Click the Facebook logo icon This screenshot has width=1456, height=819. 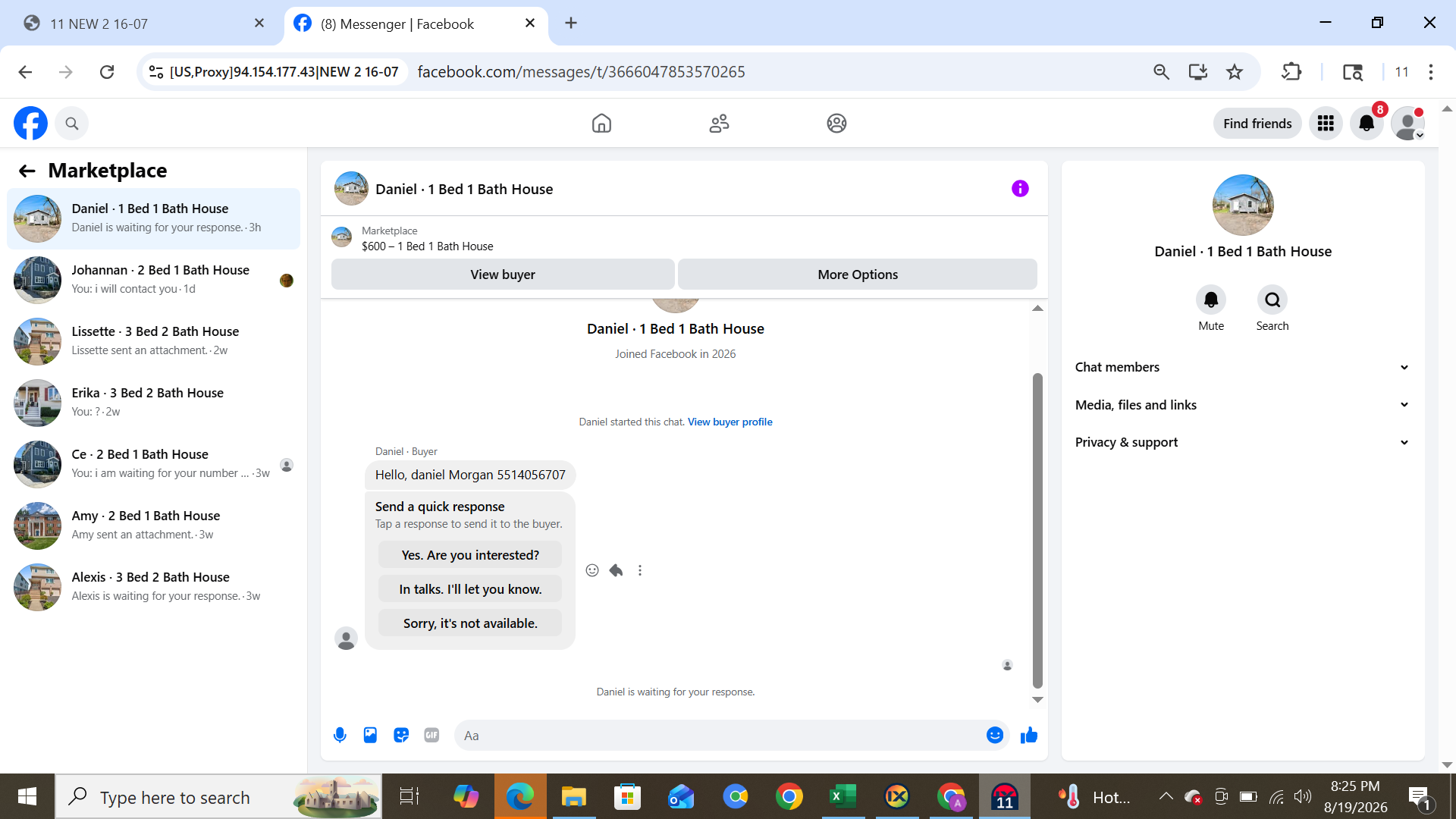pos(30,123)
